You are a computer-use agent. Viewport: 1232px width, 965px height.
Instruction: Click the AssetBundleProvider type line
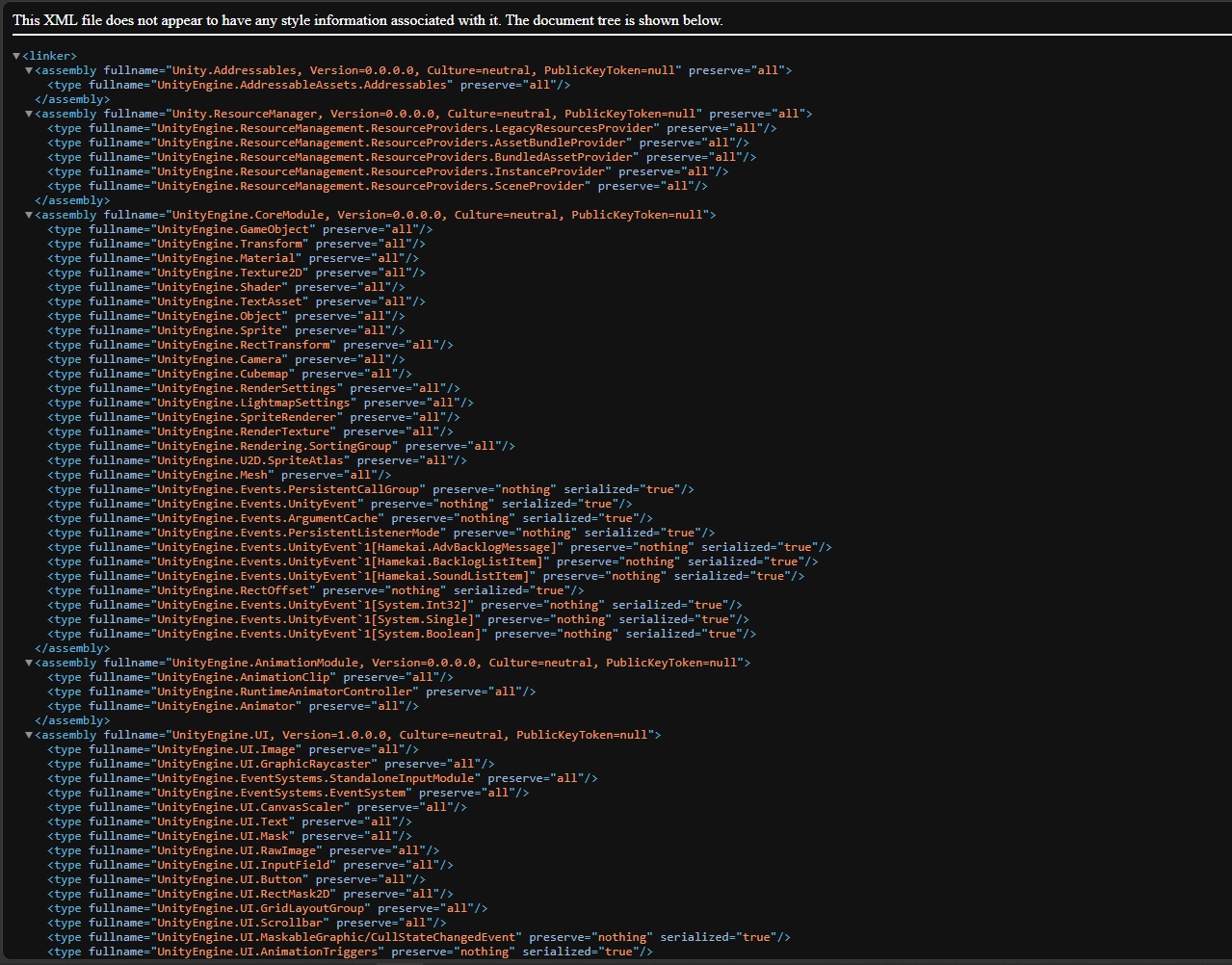tap(399, 143)
